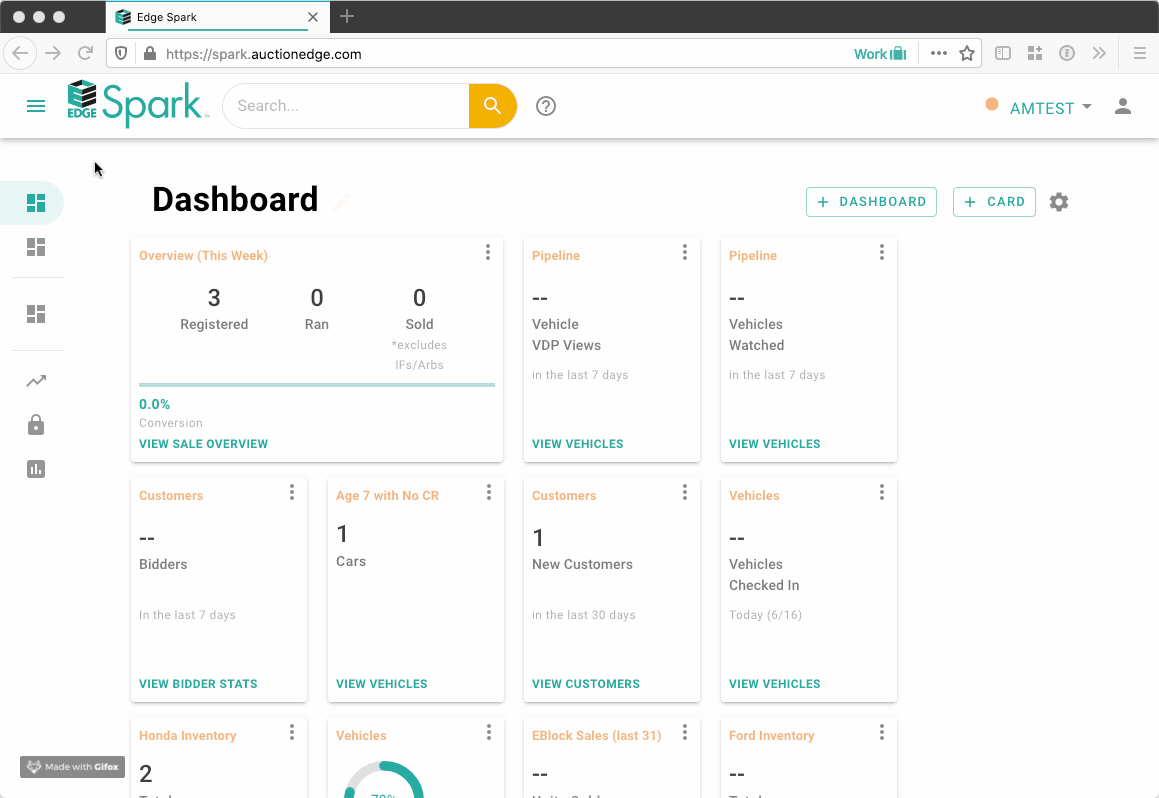The height and width of the screenshot is (798, 1159).
Task: Click VIEW BIDDER STATS link
Action: 198,684
